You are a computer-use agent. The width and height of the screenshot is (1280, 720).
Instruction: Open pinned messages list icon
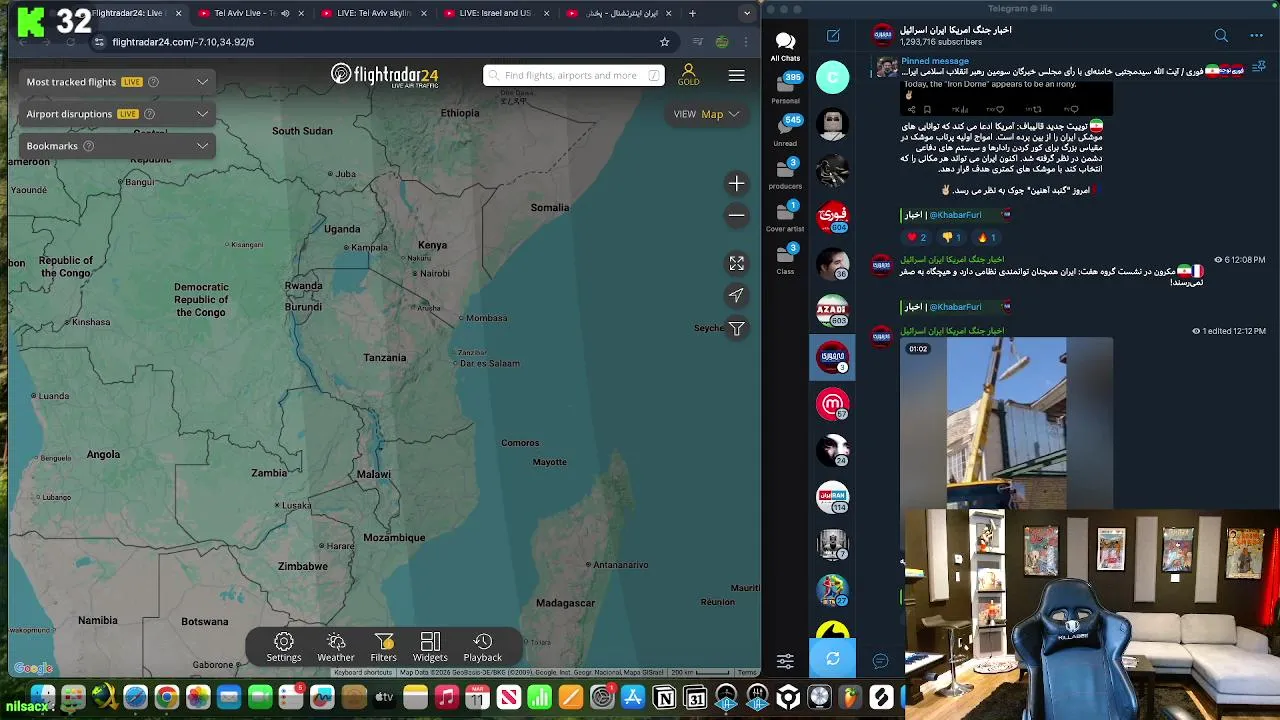point(1260,67)
